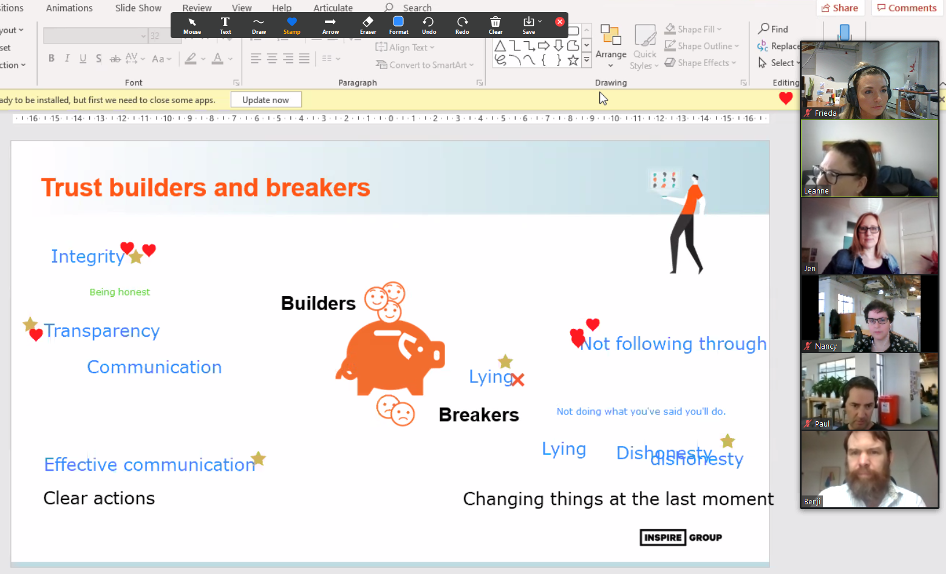Pick the left brace shape in gallery
Image resolution: width=946 pixels, height=574 pixels.
click(x=544, y=60)
